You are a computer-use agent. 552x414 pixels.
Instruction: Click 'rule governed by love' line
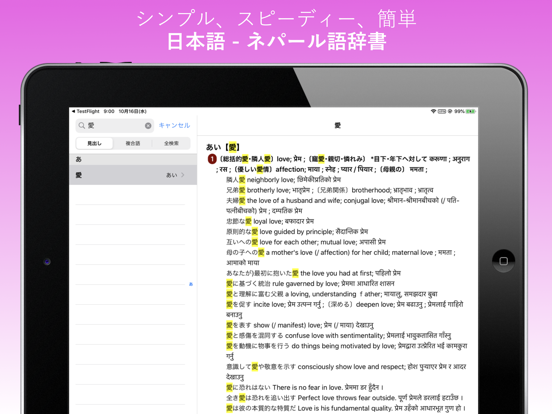(310, 283)
